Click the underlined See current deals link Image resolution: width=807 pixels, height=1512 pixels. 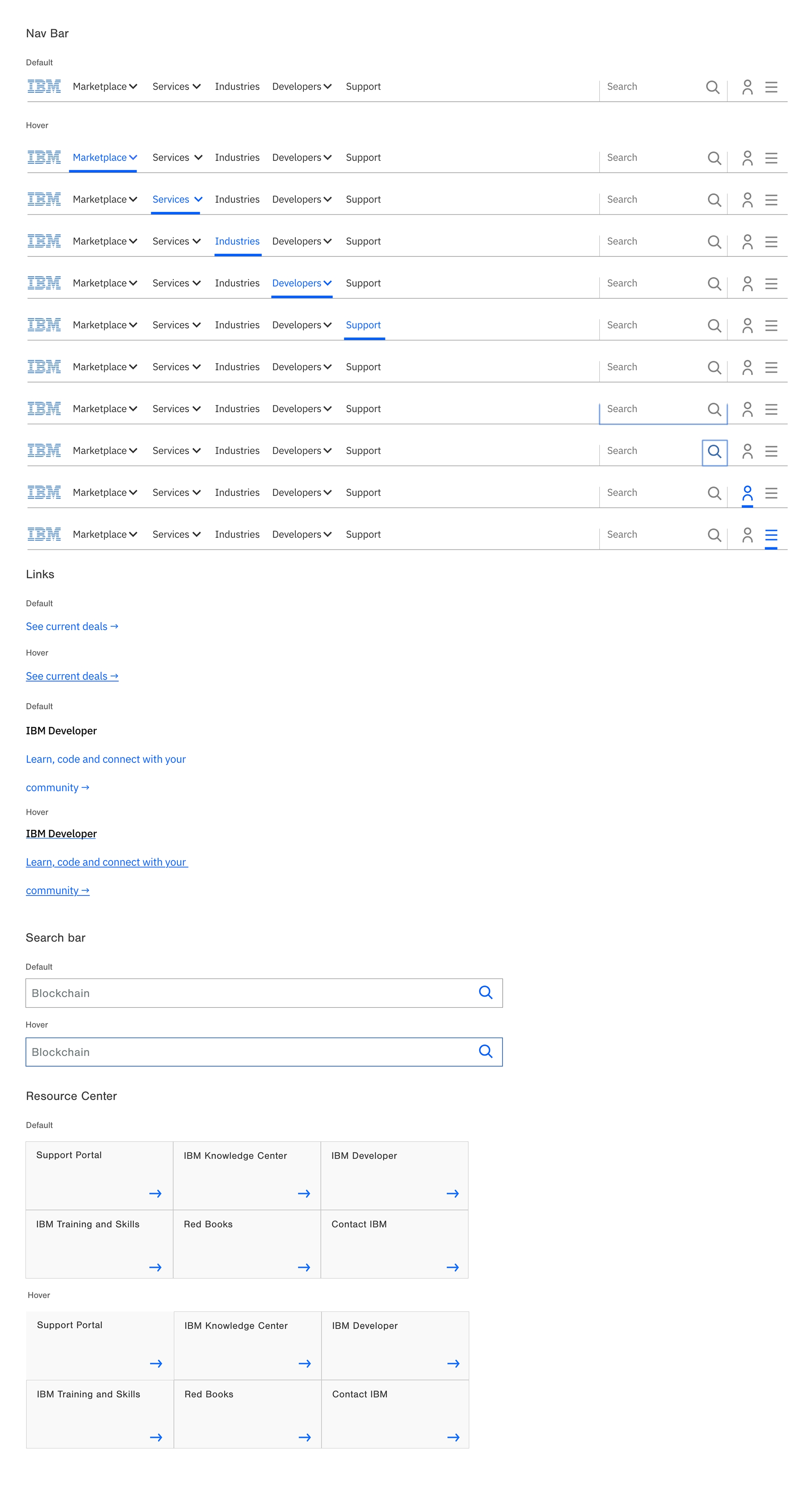click(72, 676)
